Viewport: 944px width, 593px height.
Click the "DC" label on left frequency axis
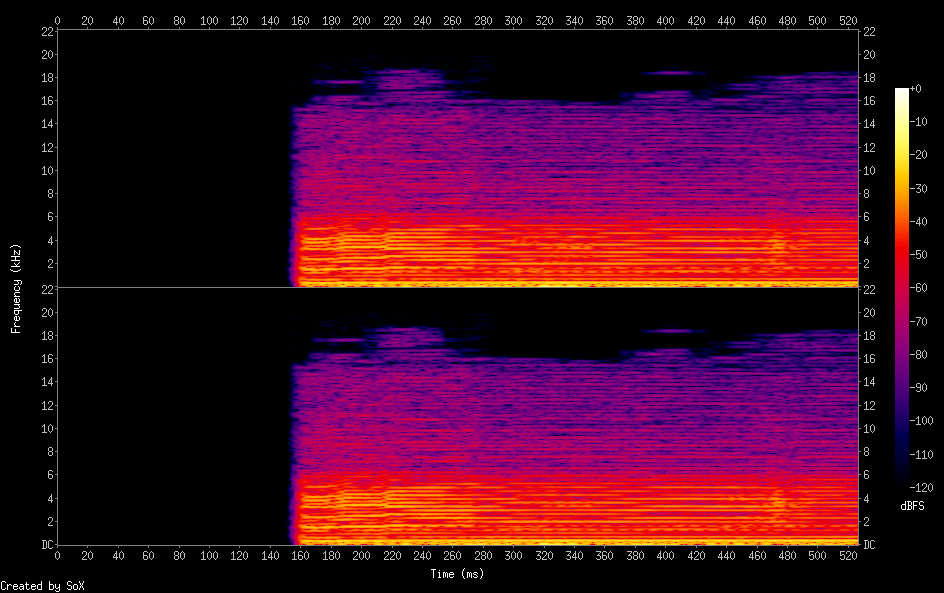(44, 545)
